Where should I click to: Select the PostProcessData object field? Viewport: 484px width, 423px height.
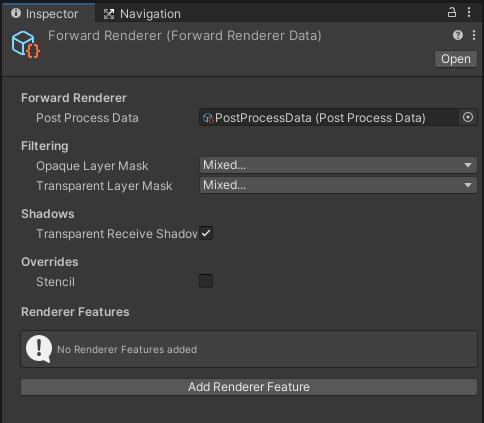[338, 117]
